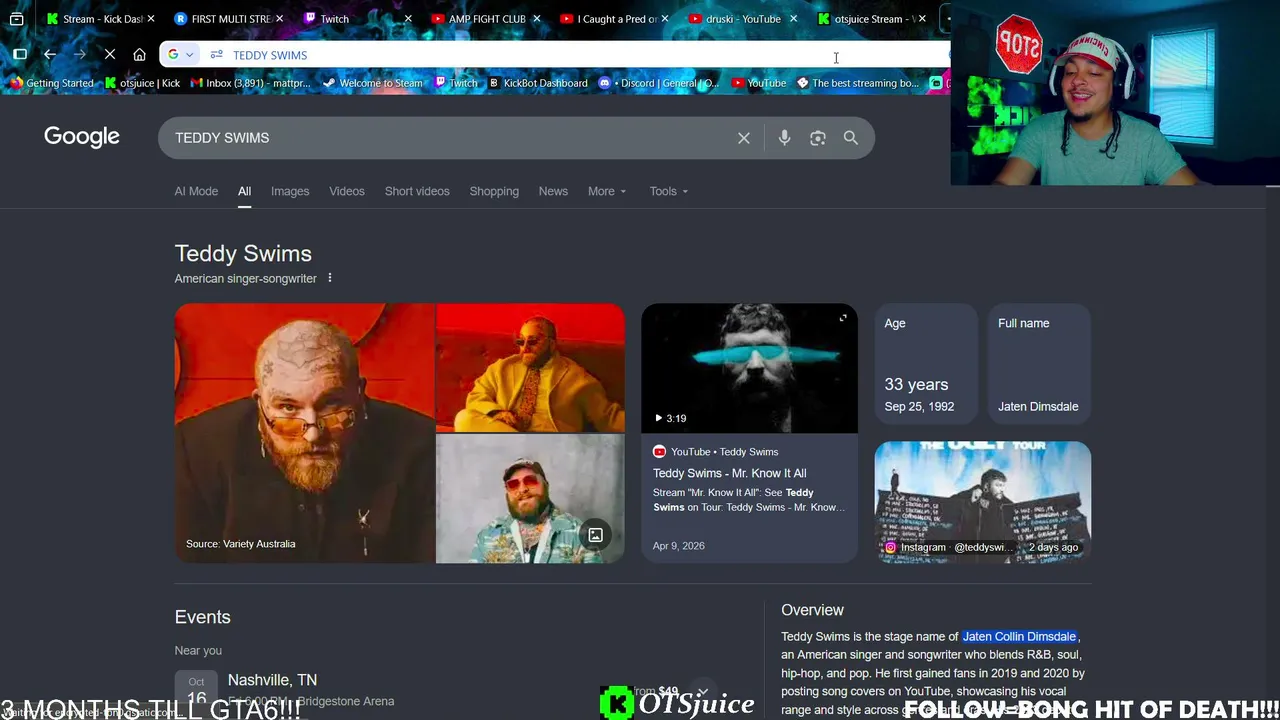Switch to Videos results

tap(347, 191)
